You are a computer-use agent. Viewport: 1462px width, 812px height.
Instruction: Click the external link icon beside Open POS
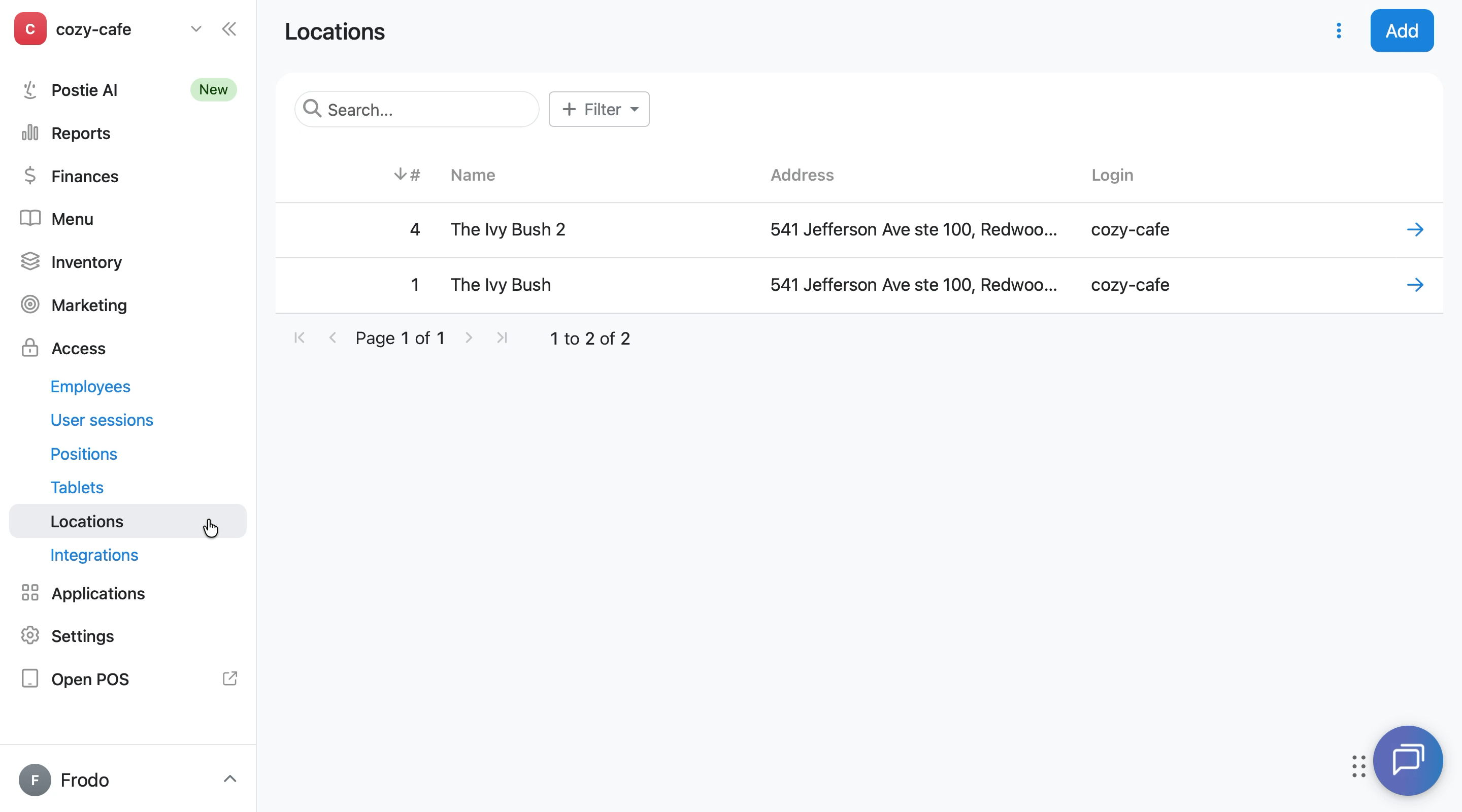230,679
